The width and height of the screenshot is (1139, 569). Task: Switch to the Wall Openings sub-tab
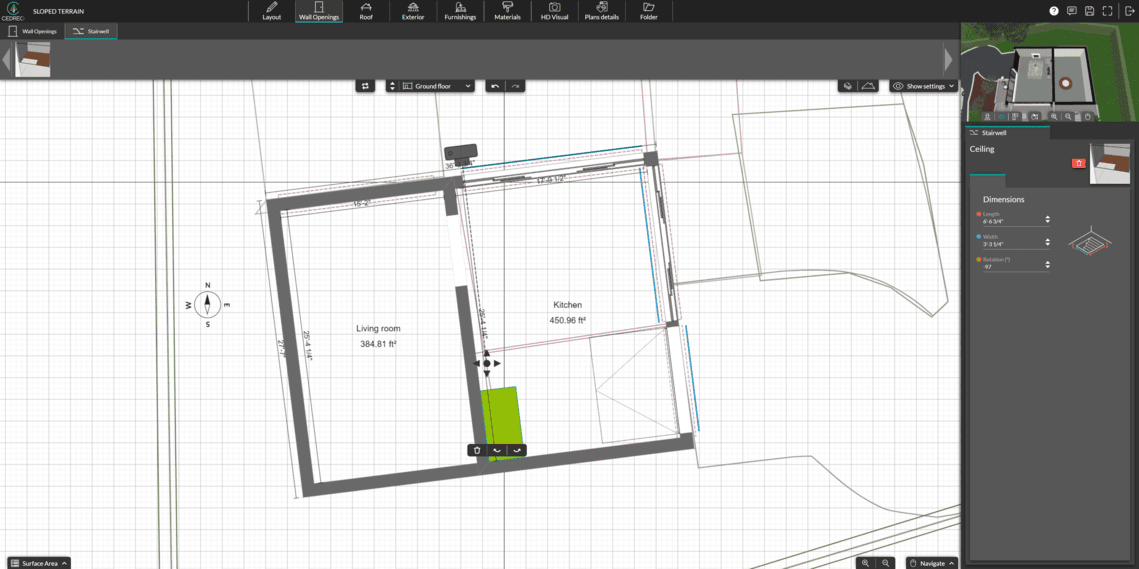(33, 31)
